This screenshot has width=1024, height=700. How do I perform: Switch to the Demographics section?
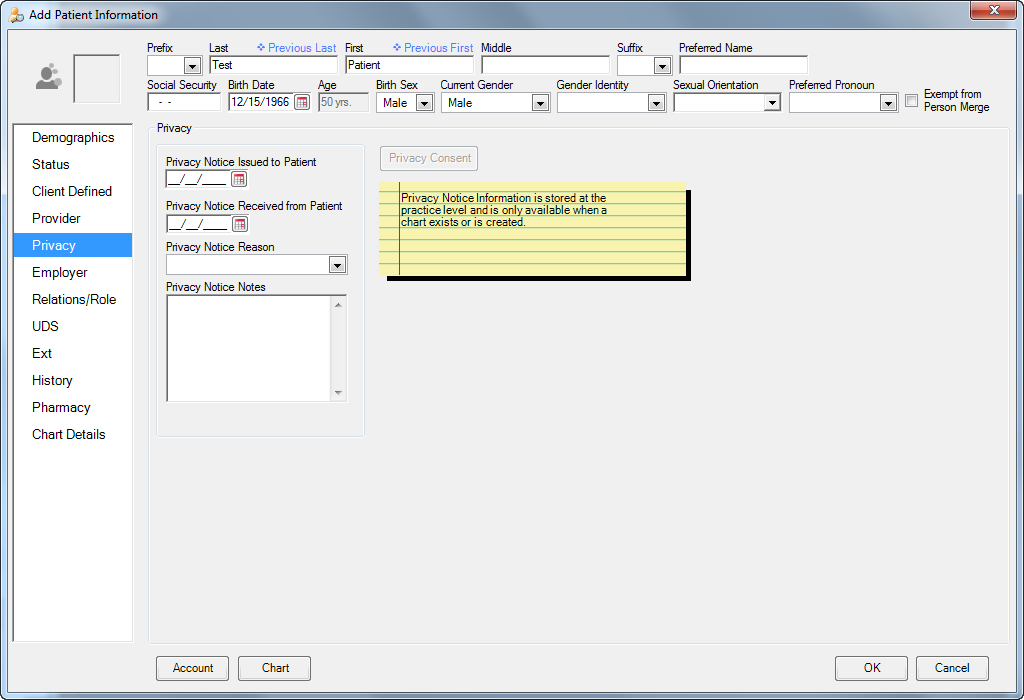click(73, 137)
